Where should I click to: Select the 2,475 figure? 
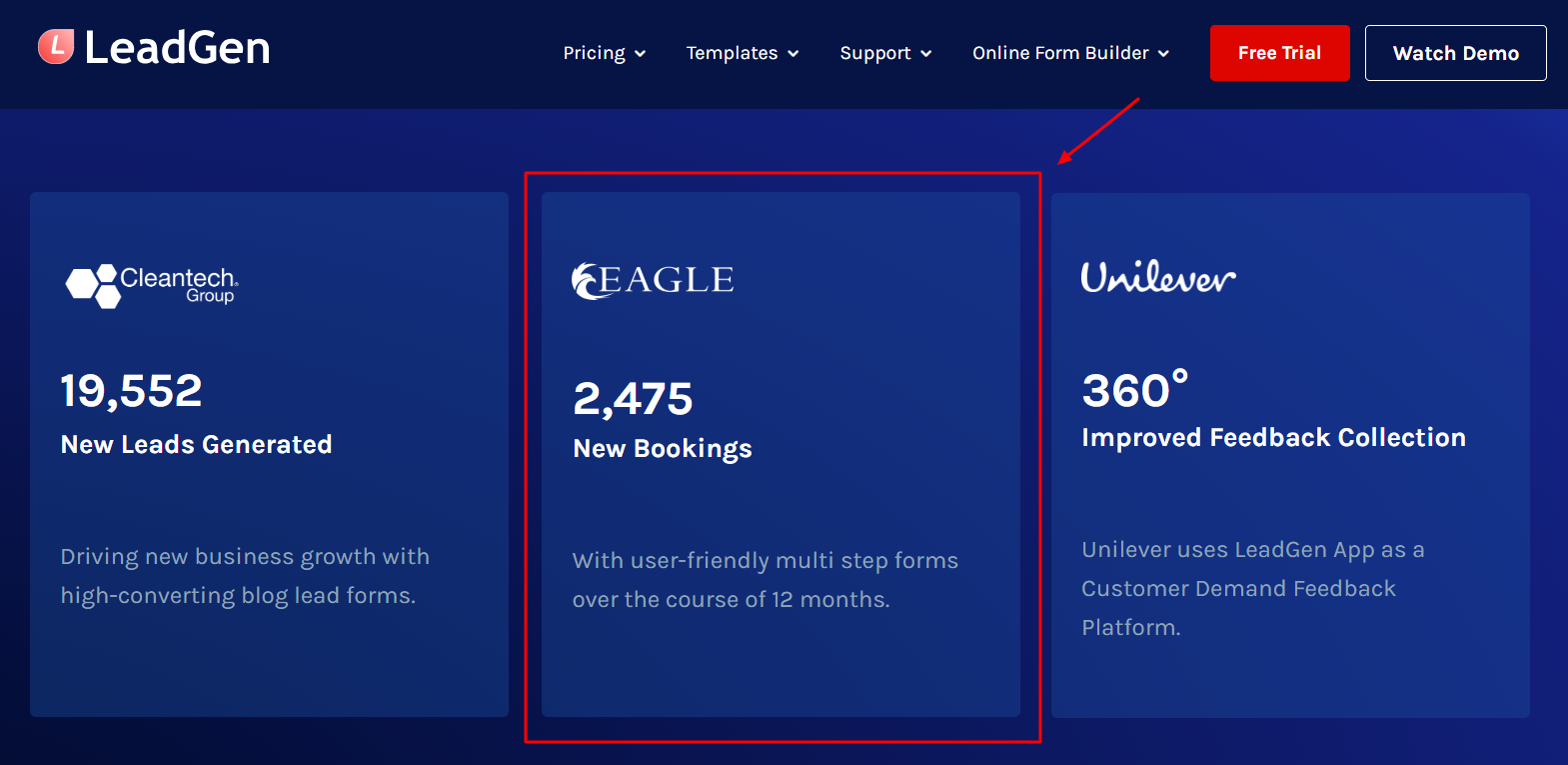tap(633, 399)
